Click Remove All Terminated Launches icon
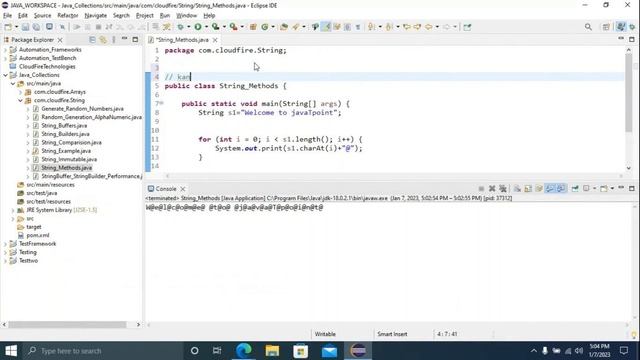This screenshot has width=640, height=360. click(503, 189)
